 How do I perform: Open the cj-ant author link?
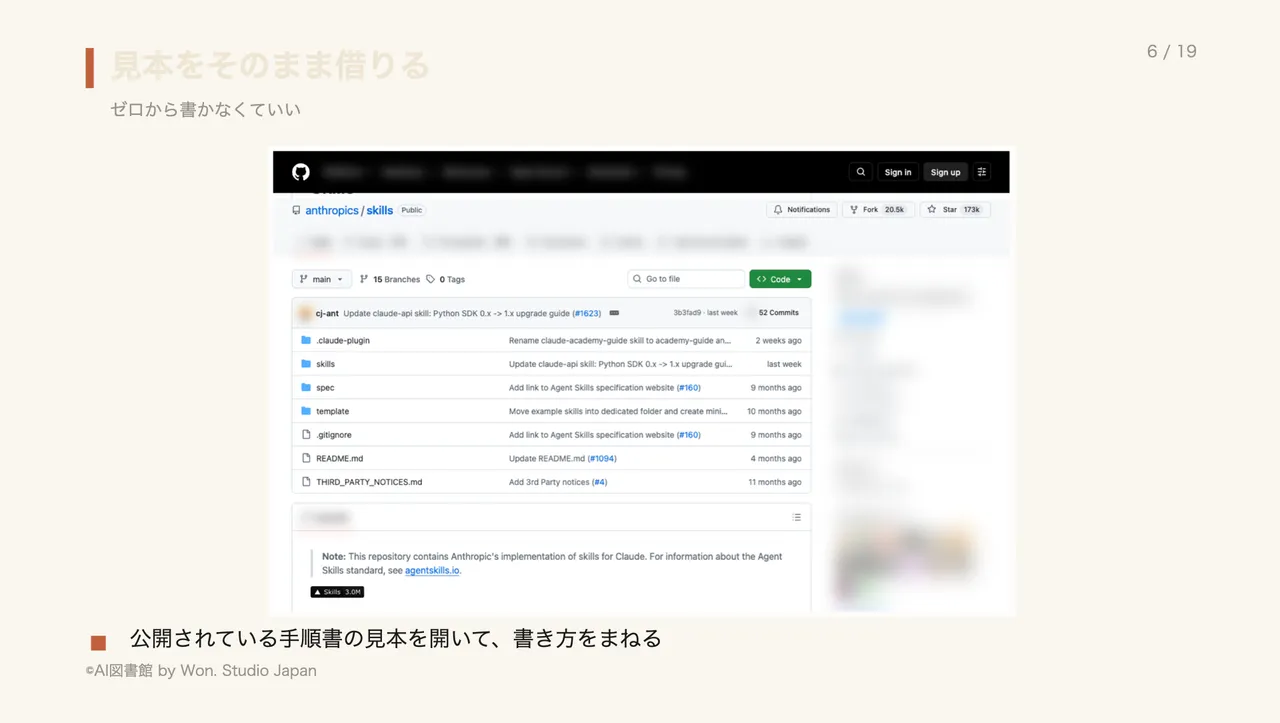(327, 313)
